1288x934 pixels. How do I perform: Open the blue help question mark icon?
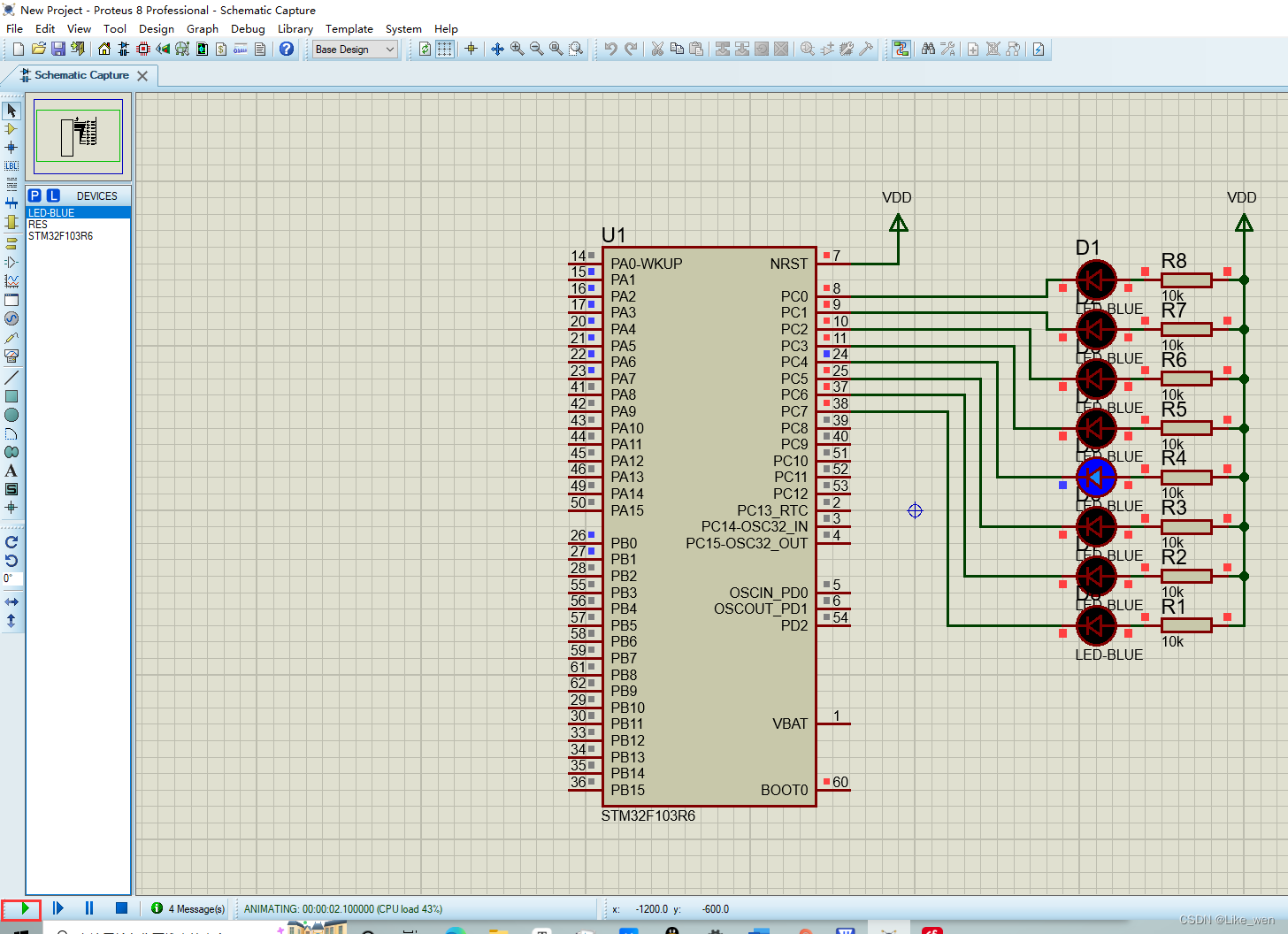[287, 50]
